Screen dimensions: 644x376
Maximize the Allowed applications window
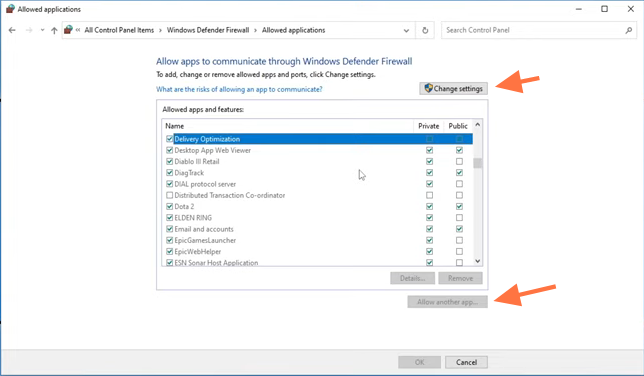click(604, 9)
